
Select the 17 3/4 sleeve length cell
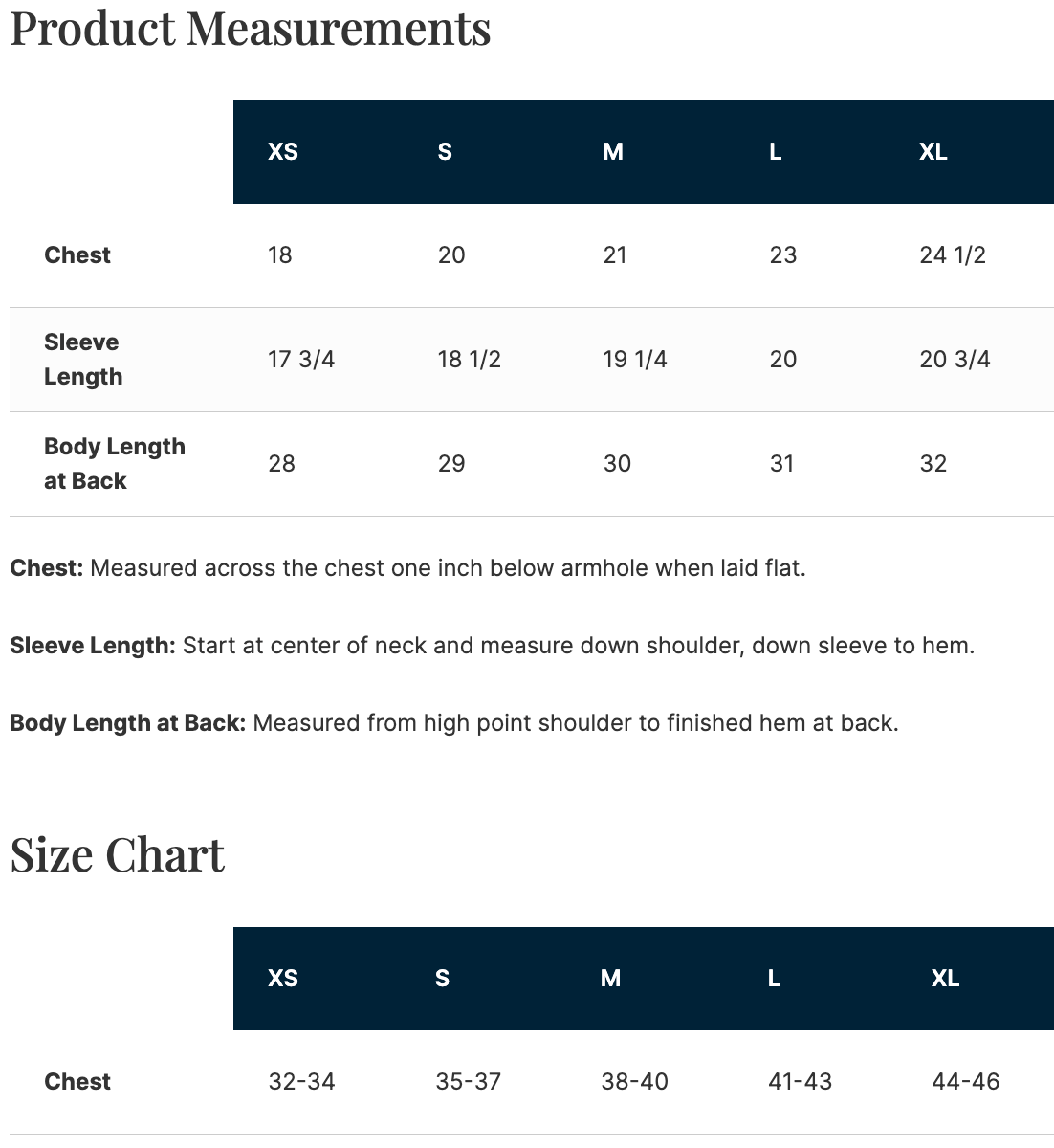coord(301,360)
